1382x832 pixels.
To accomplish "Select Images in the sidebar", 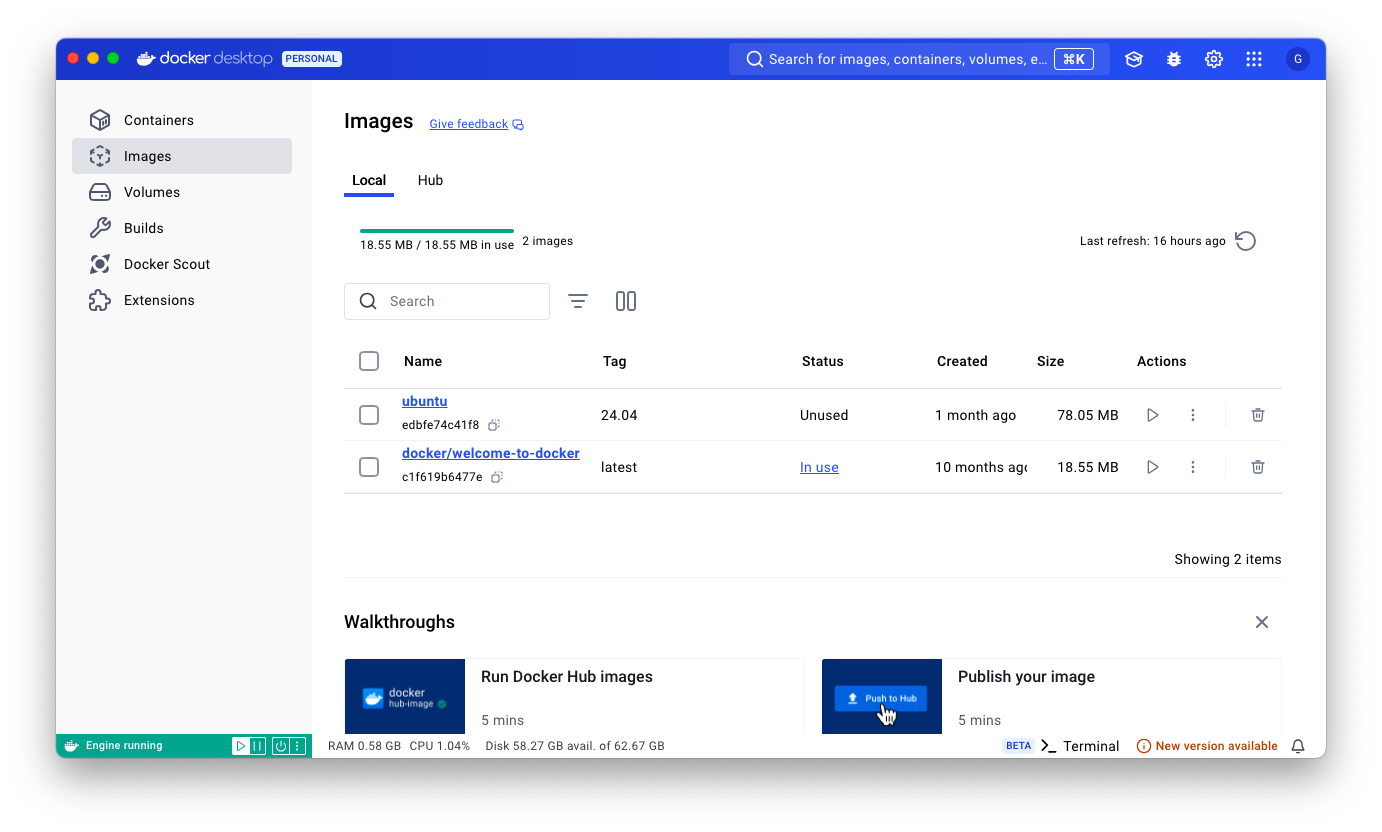I will 182,156.
